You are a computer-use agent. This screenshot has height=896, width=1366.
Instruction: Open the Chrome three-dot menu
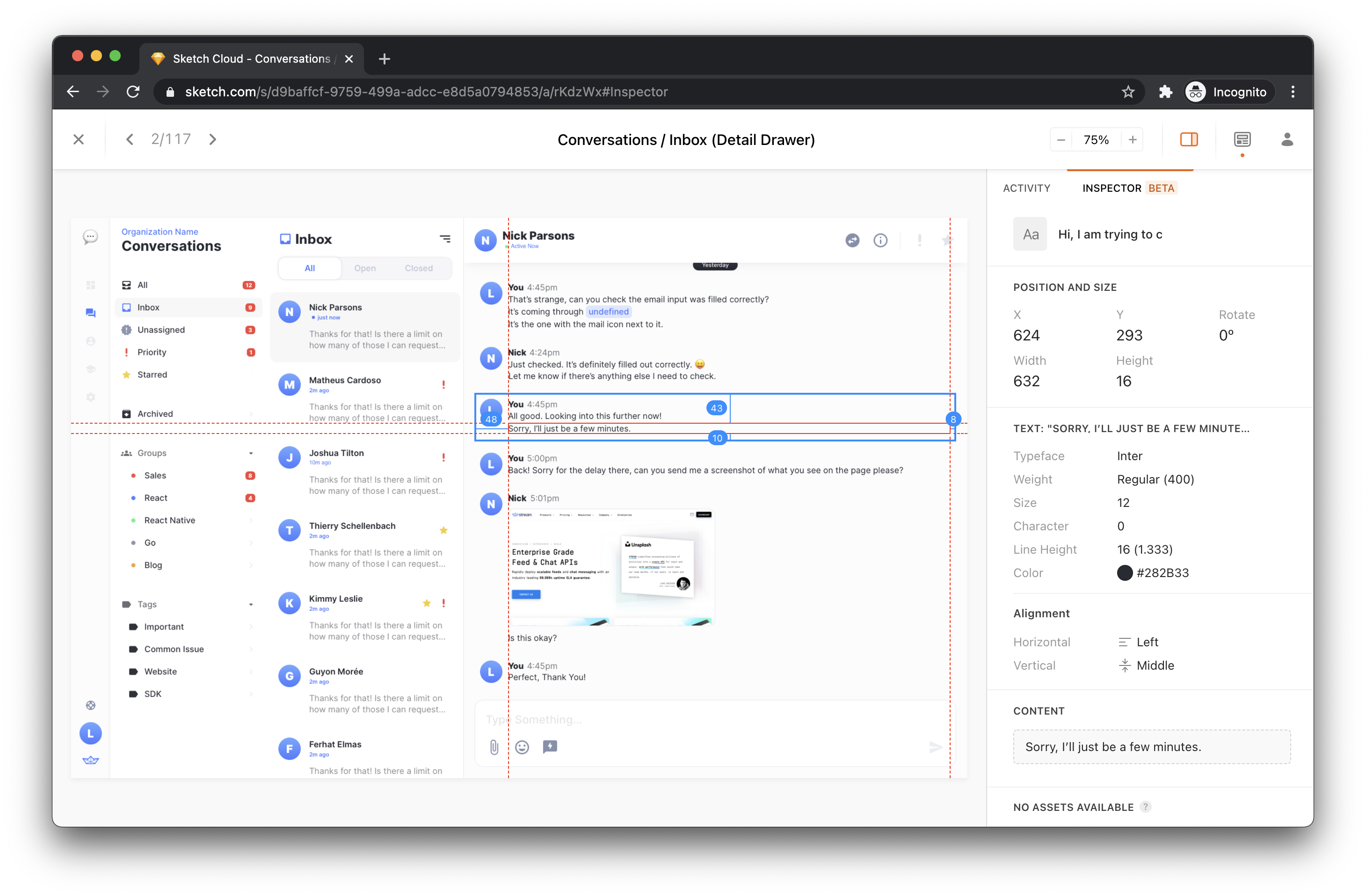(x=1293, y=92)
